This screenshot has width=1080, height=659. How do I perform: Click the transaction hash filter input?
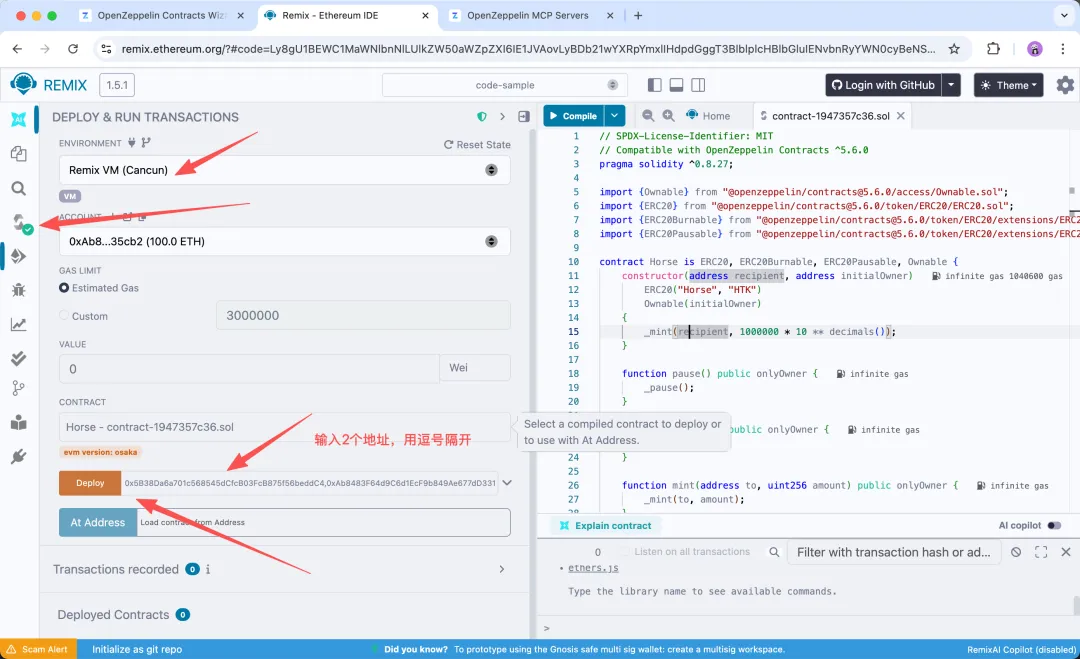tap(893, 552)
